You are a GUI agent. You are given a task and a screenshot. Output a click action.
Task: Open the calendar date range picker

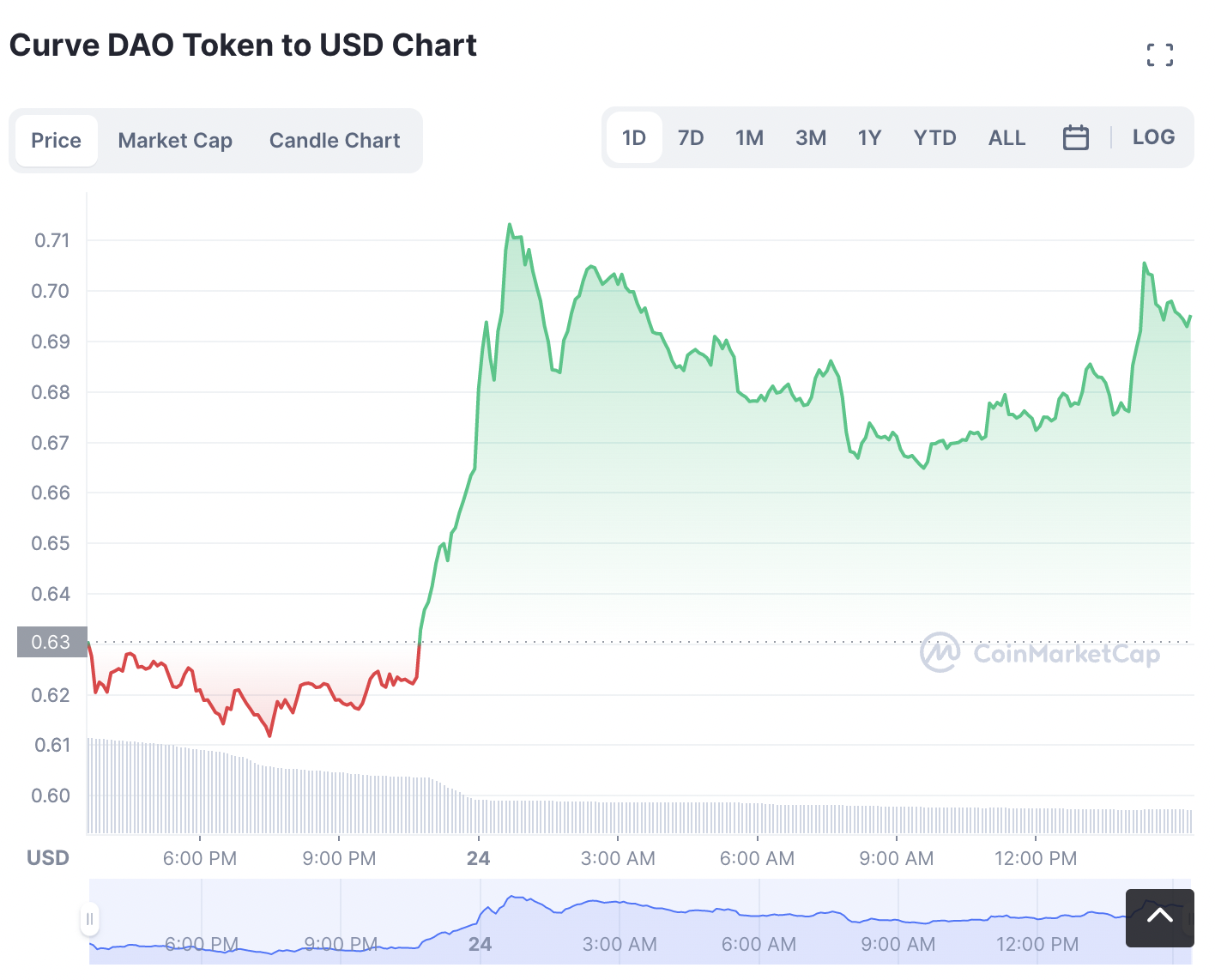[x=1075, y=137]
